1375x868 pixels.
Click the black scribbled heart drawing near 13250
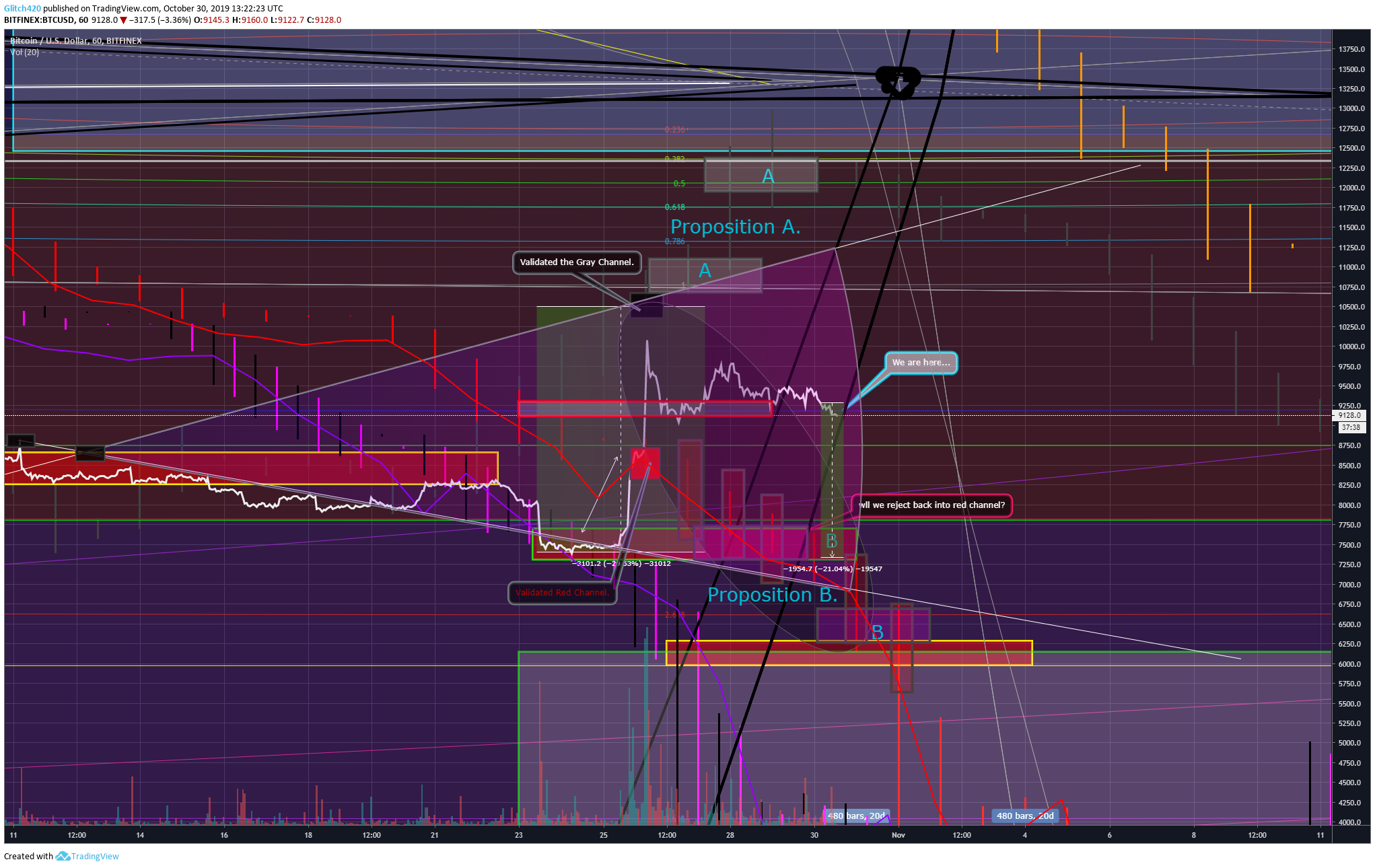click(898, 82)
